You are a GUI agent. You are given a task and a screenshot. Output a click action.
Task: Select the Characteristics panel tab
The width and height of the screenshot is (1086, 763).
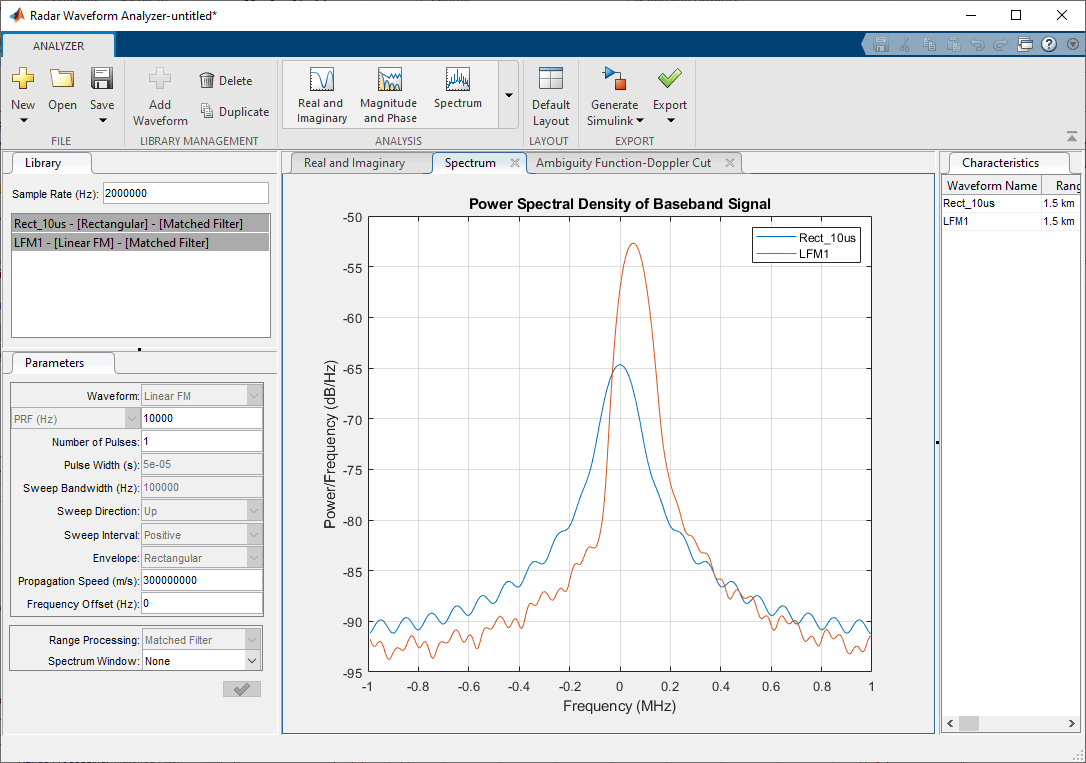[1000, 163]
